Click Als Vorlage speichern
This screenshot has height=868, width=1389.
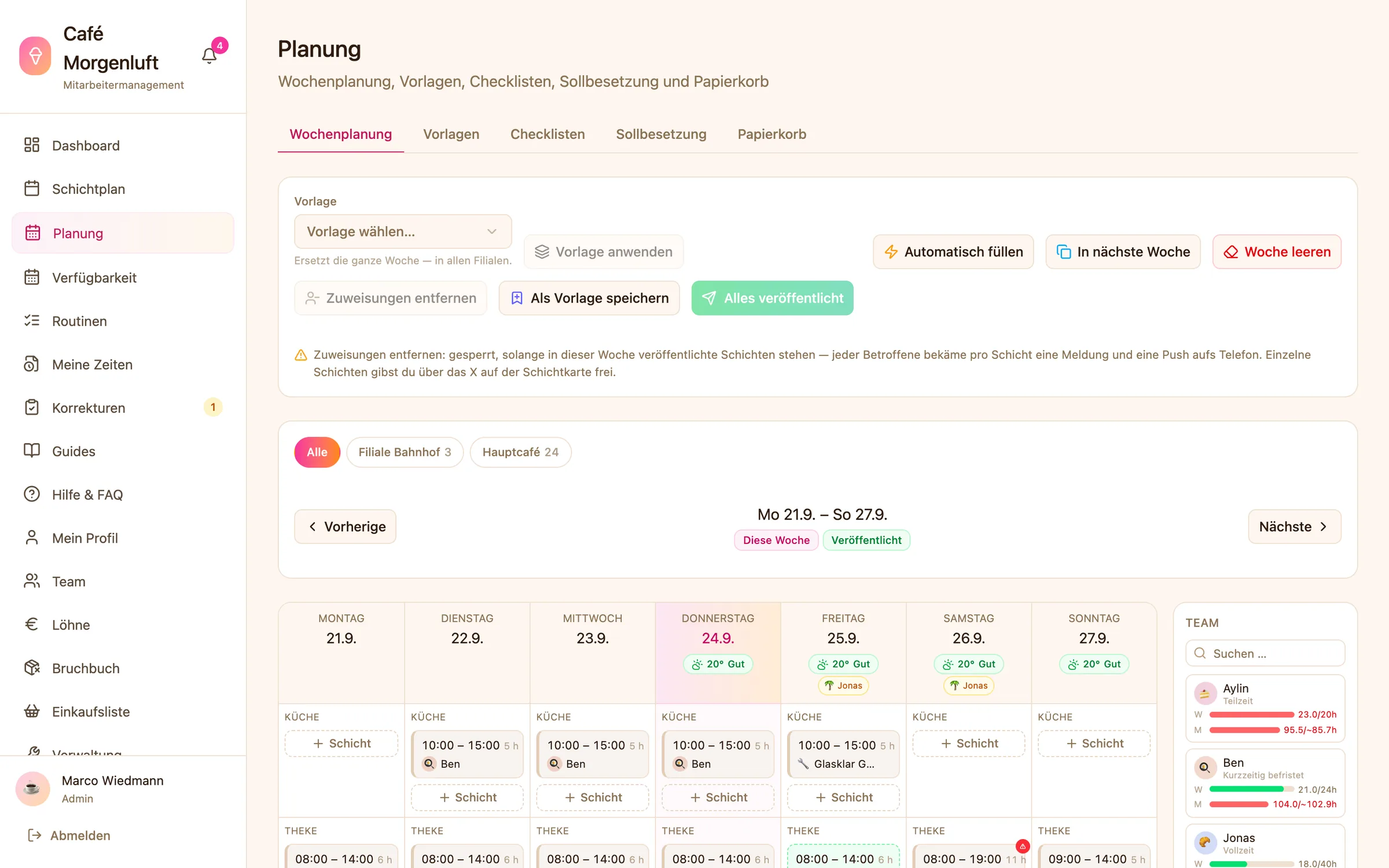[x=589, y=298]
